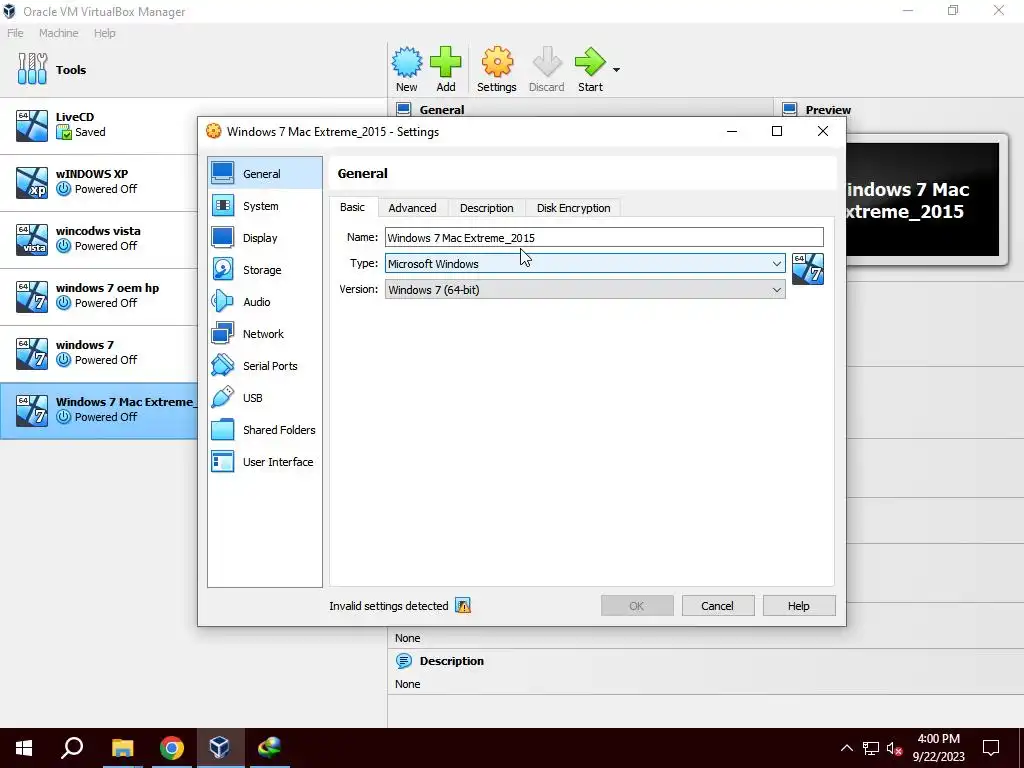
Task: Open the notification center icon
Action: (991, 748)
